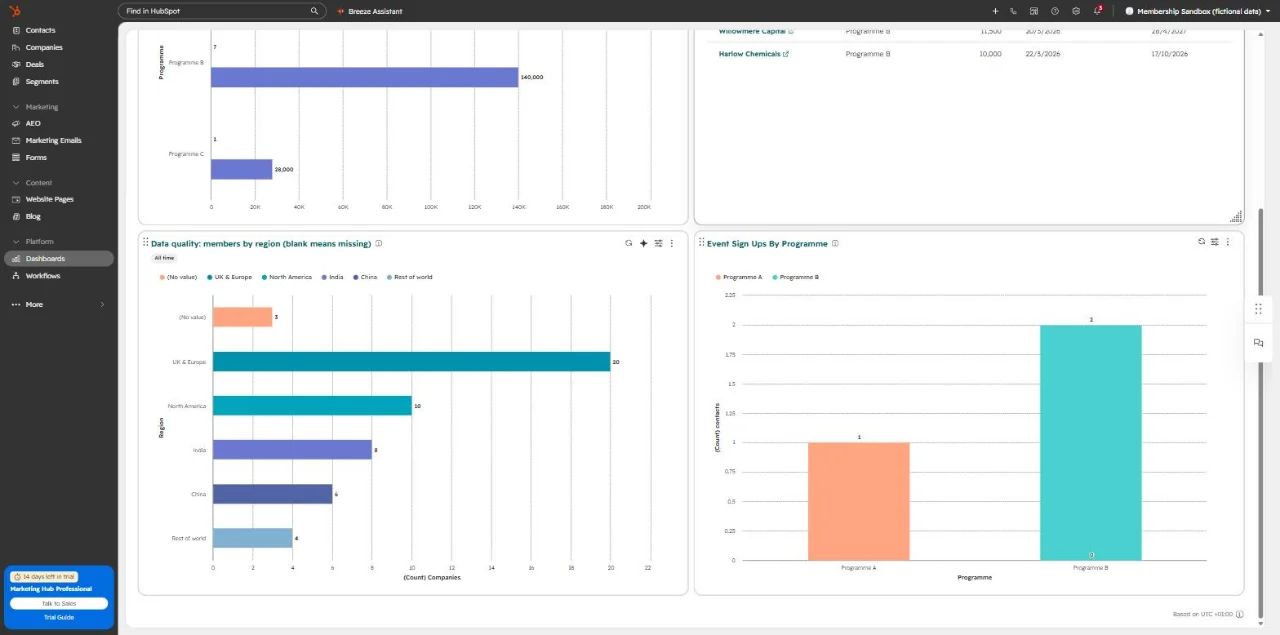The height and width of the screenshot is (635, 1280).
Task: Open Website Pages under Content
Action: click(49, 199)
